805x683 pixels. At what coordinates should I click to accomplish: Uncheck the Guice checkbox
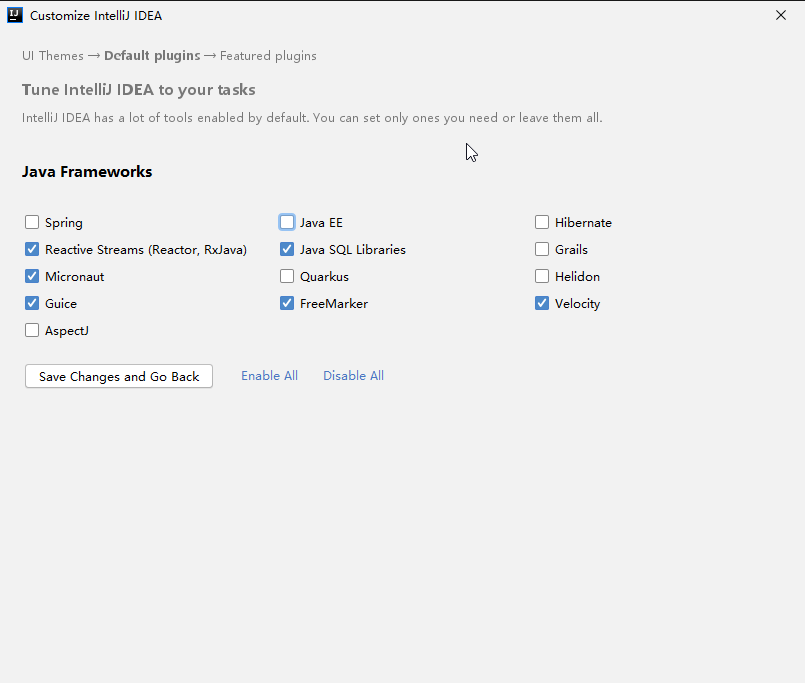pos(31,303)
